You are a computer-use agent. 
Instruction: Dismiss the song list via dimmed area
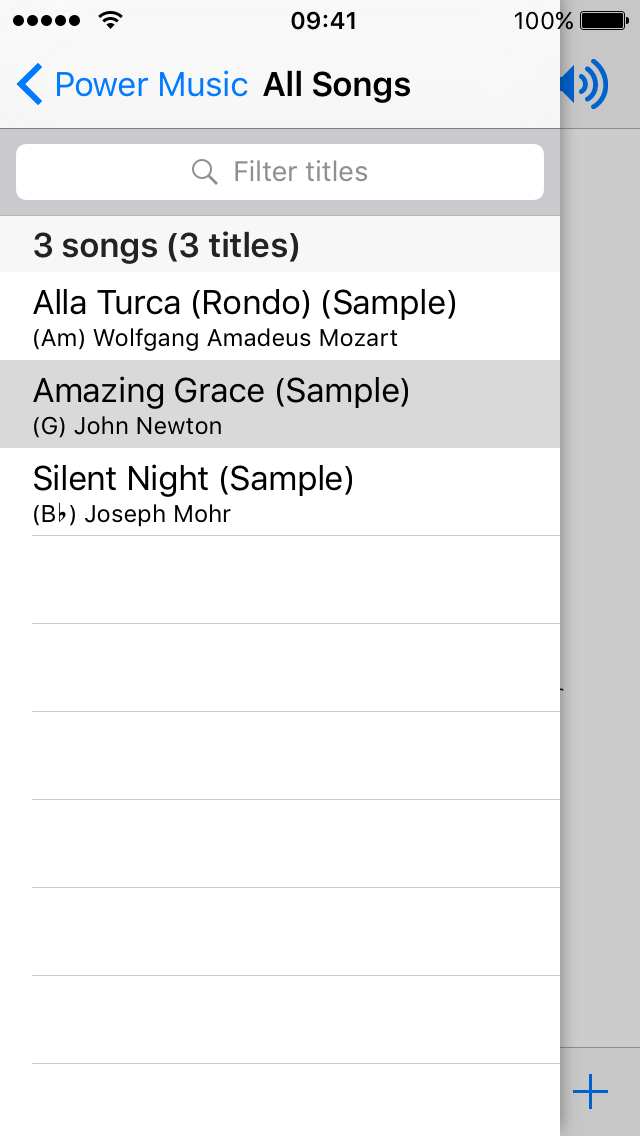600,600
